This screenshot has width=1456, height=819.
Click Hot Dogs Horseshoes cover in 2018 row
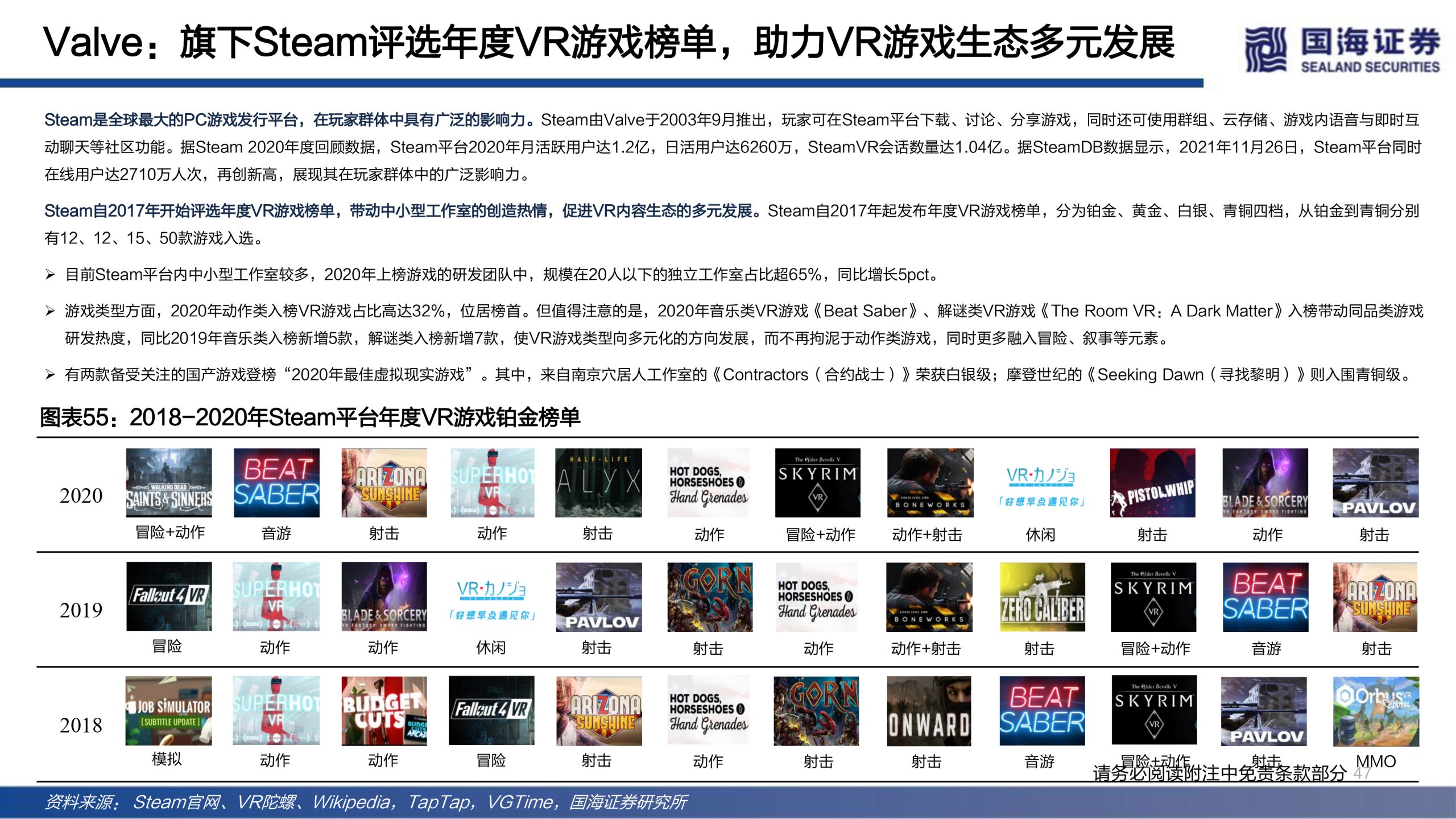709,710
